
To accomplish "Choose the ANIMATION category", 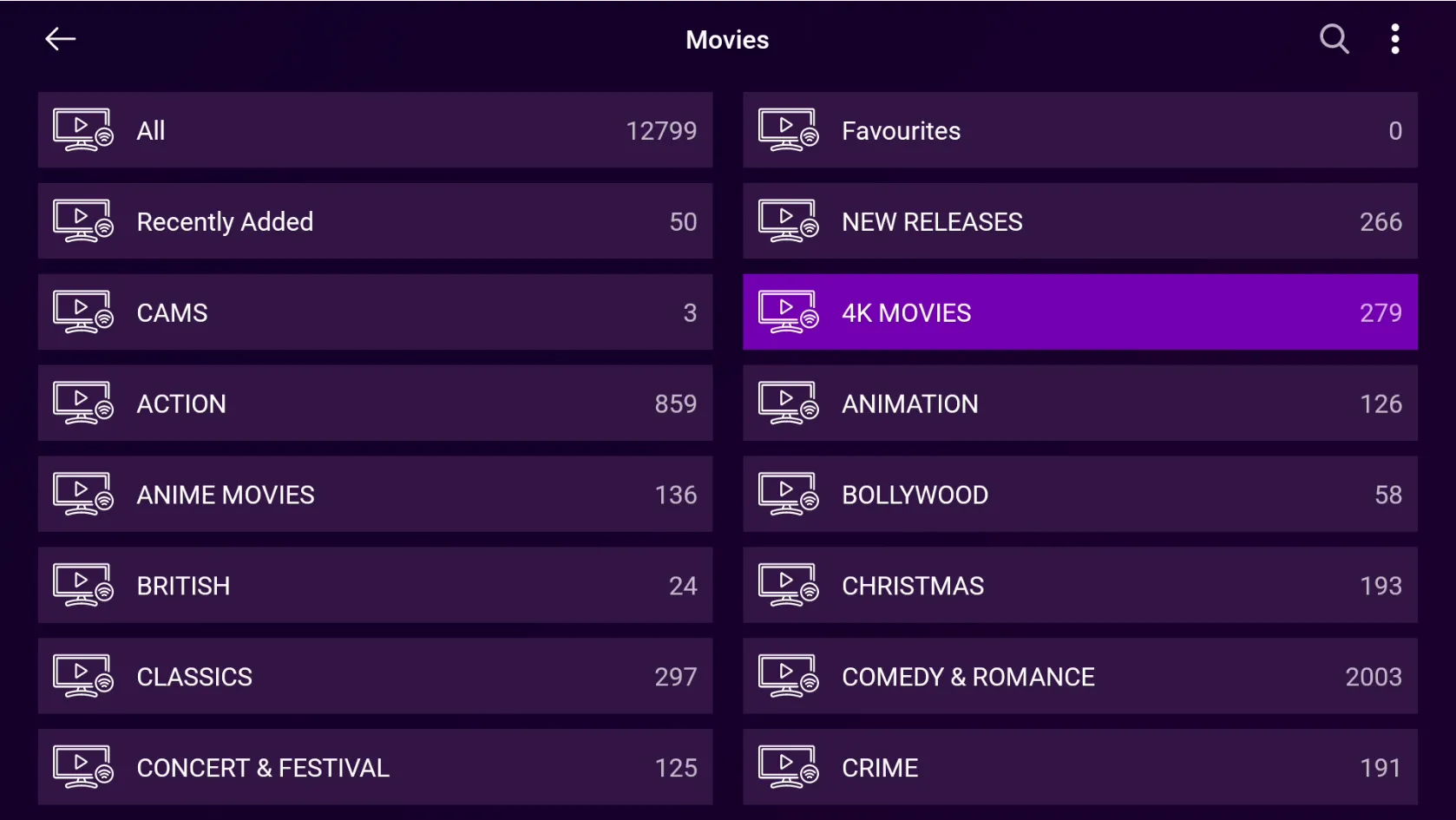I will tap(1080, 403).
